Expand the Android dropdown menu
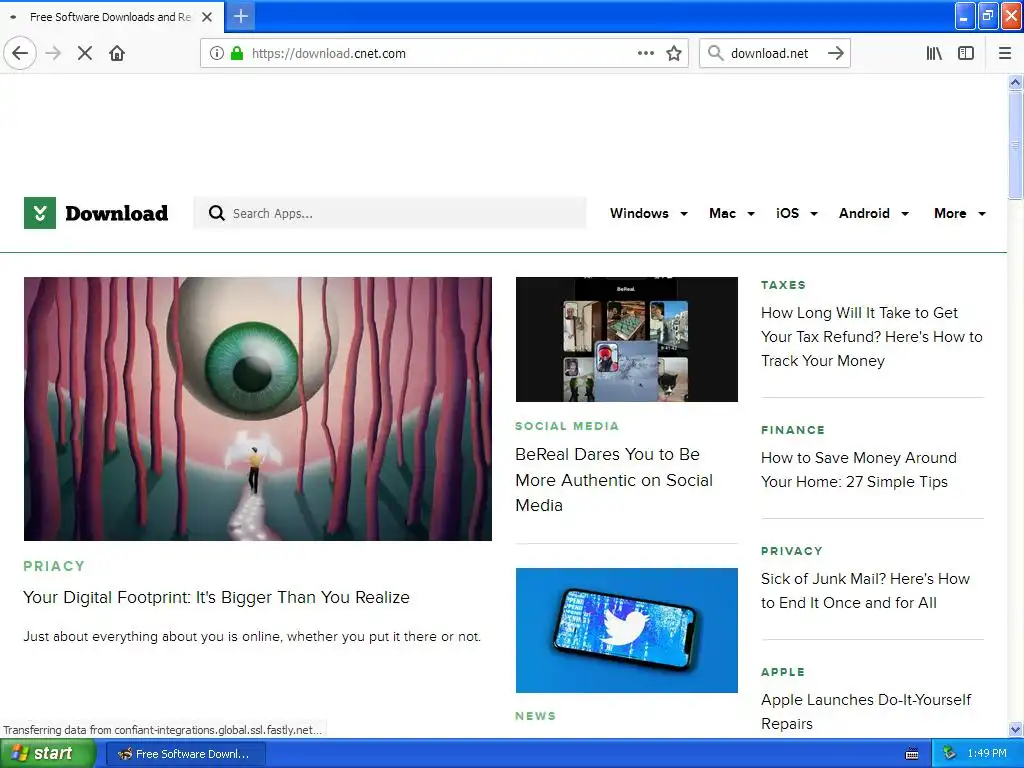The height and width of the screenshot is (768, 1024). [874, 213]
